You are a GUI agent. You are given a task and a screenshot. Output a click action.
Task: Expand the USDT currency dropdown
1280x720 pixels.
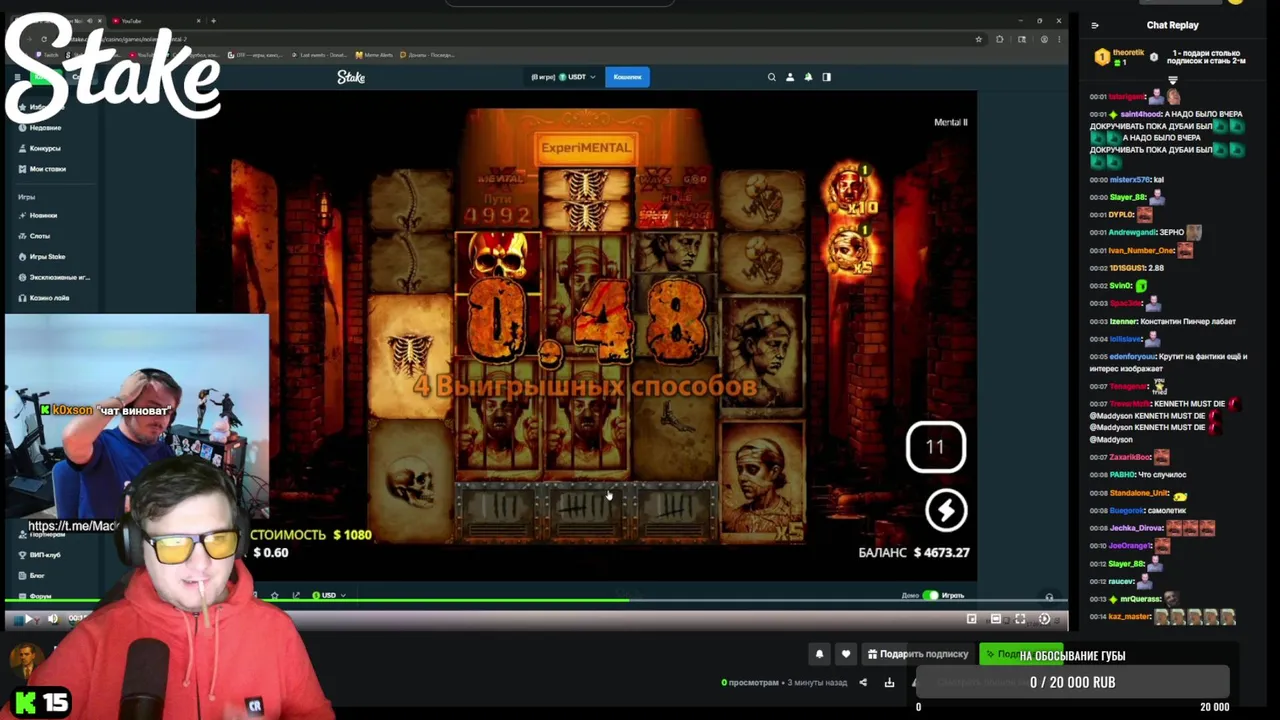click(x=576, y=77)
